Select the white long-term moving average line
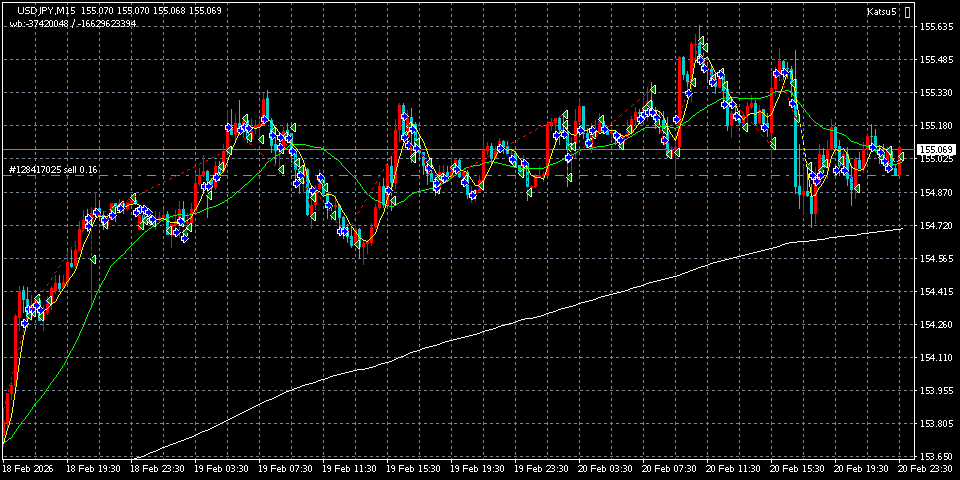This screenshot has width=960, height=480. pyautogui.click(x=500, y=326)
